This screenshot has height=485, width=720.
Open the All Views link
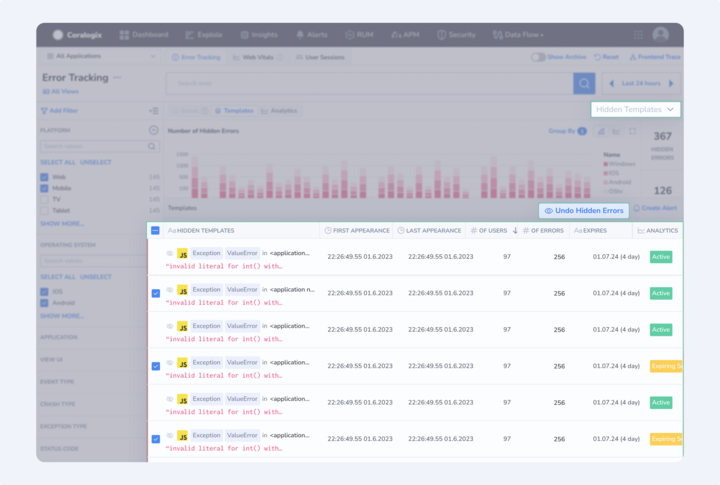(x=61, y=91)
